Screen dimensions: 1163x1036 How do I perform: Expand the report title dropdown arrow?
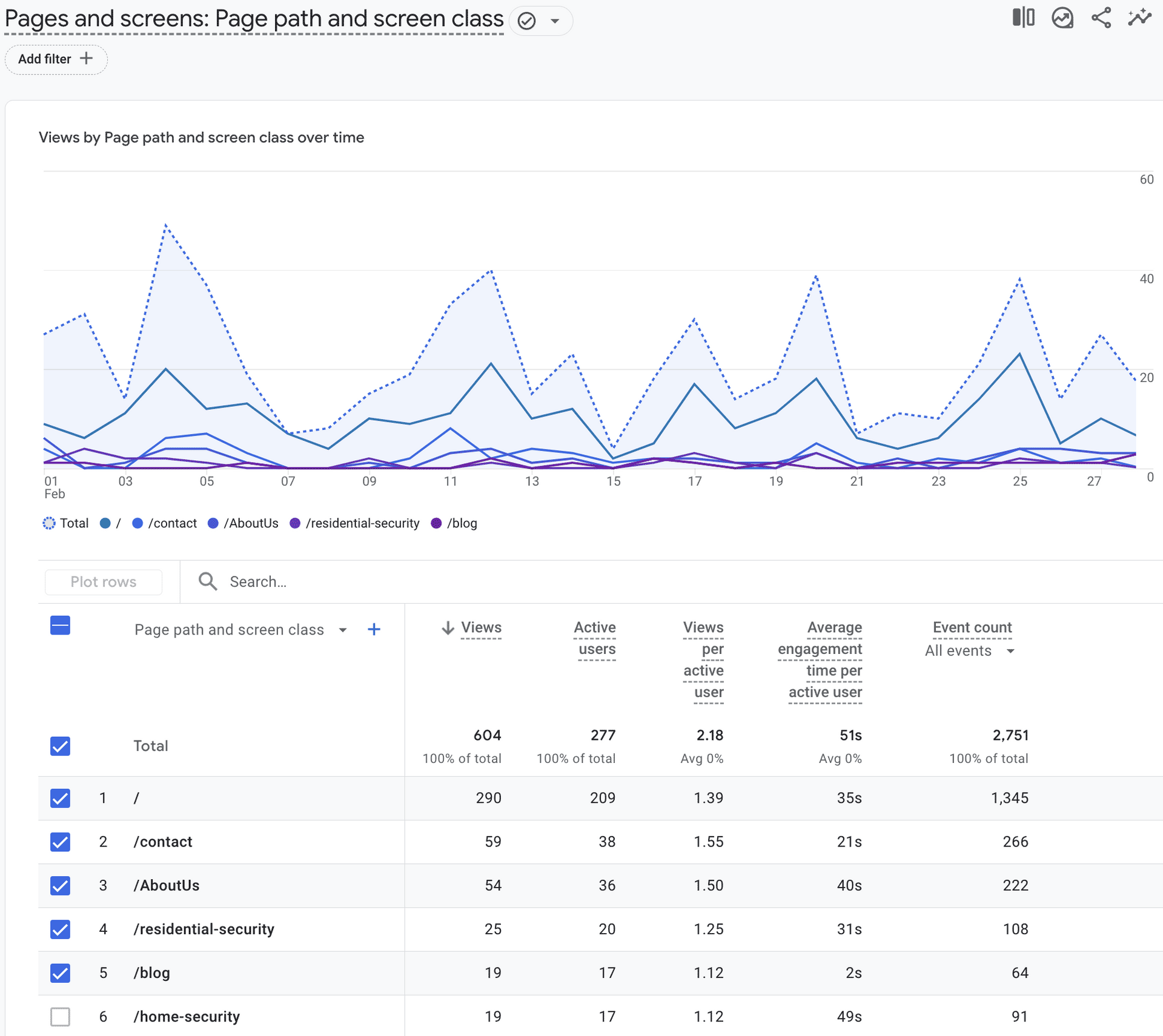[x=554, y=21]
